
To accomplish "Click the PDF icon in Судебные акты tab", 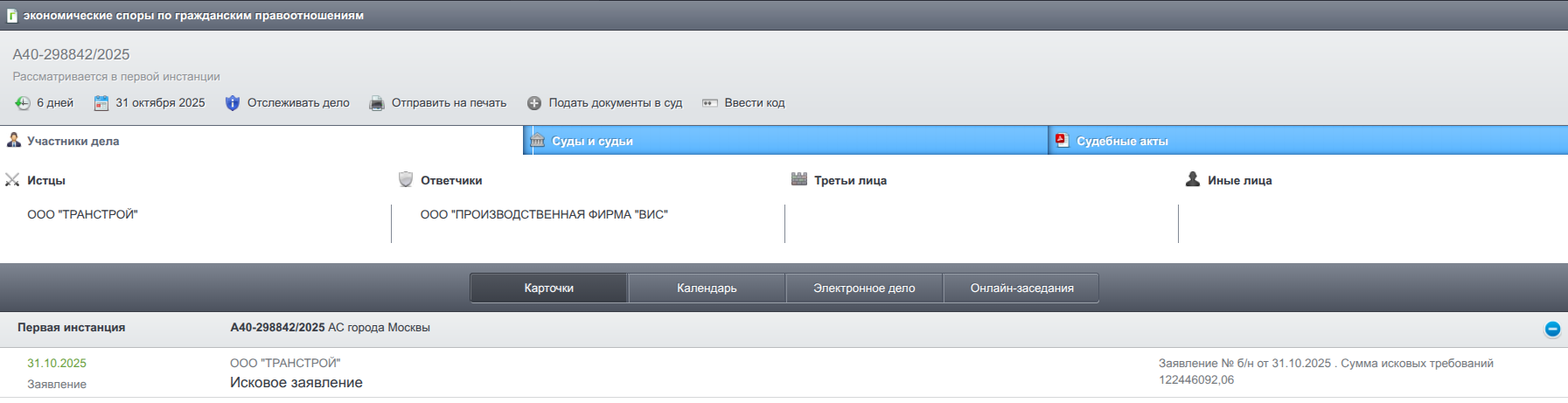I will coord(1062,141).
